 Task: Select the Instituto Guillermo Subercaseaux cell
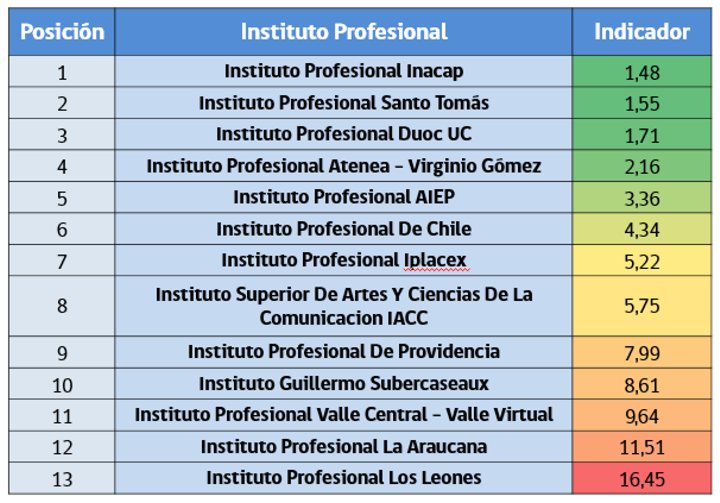coord(343,384)
